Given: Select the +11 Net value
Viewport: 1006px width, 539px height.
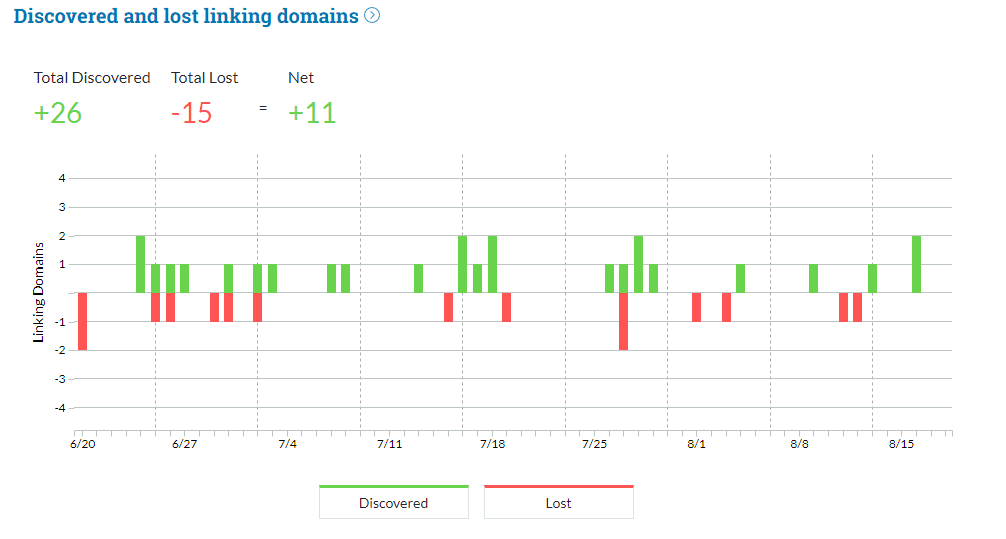Looking at the screenshot, I should click(312, 113).
